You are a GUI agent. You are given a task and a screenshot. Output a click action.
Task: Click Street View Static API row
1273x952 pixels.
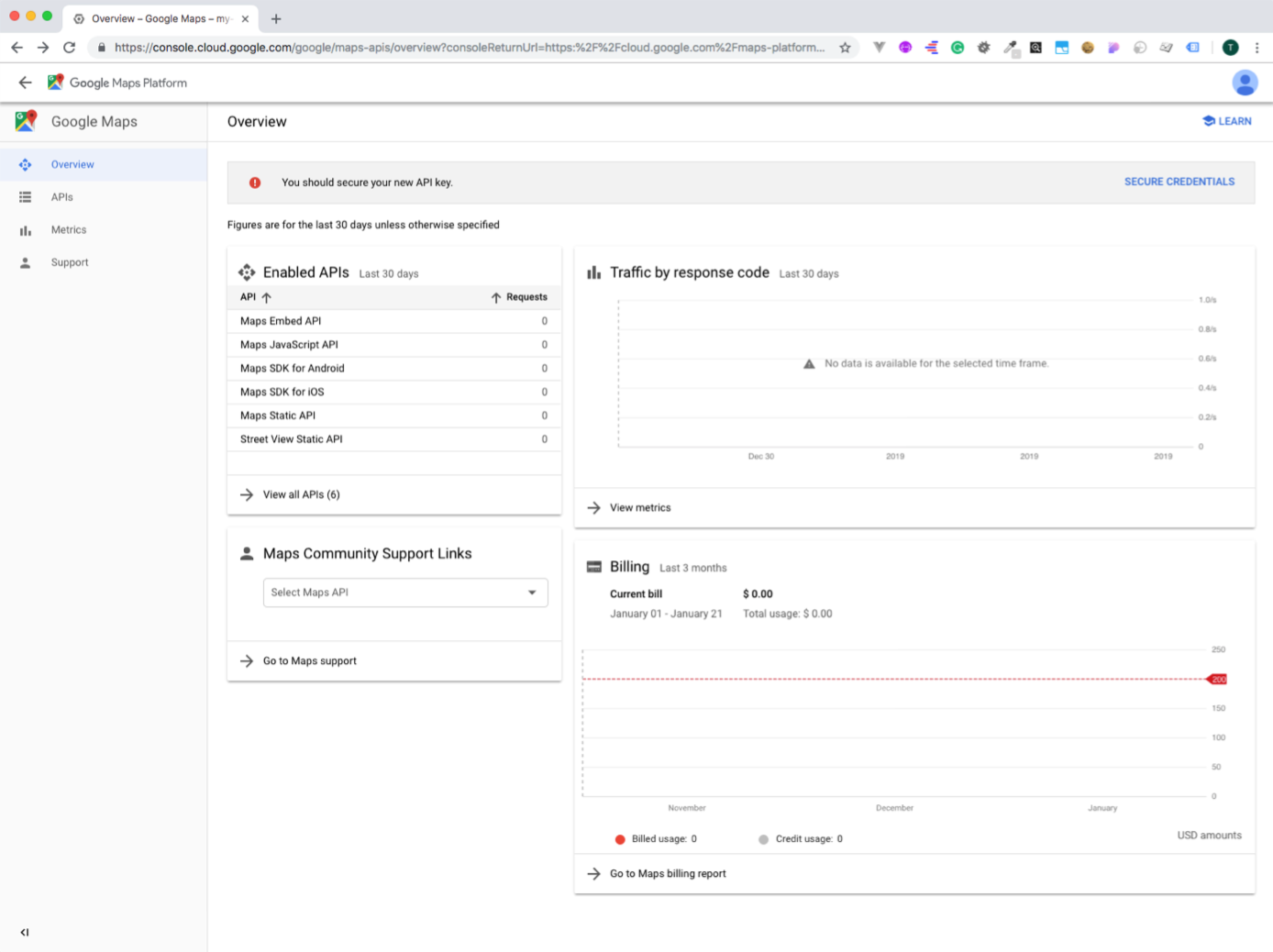(x=394, y=439)
